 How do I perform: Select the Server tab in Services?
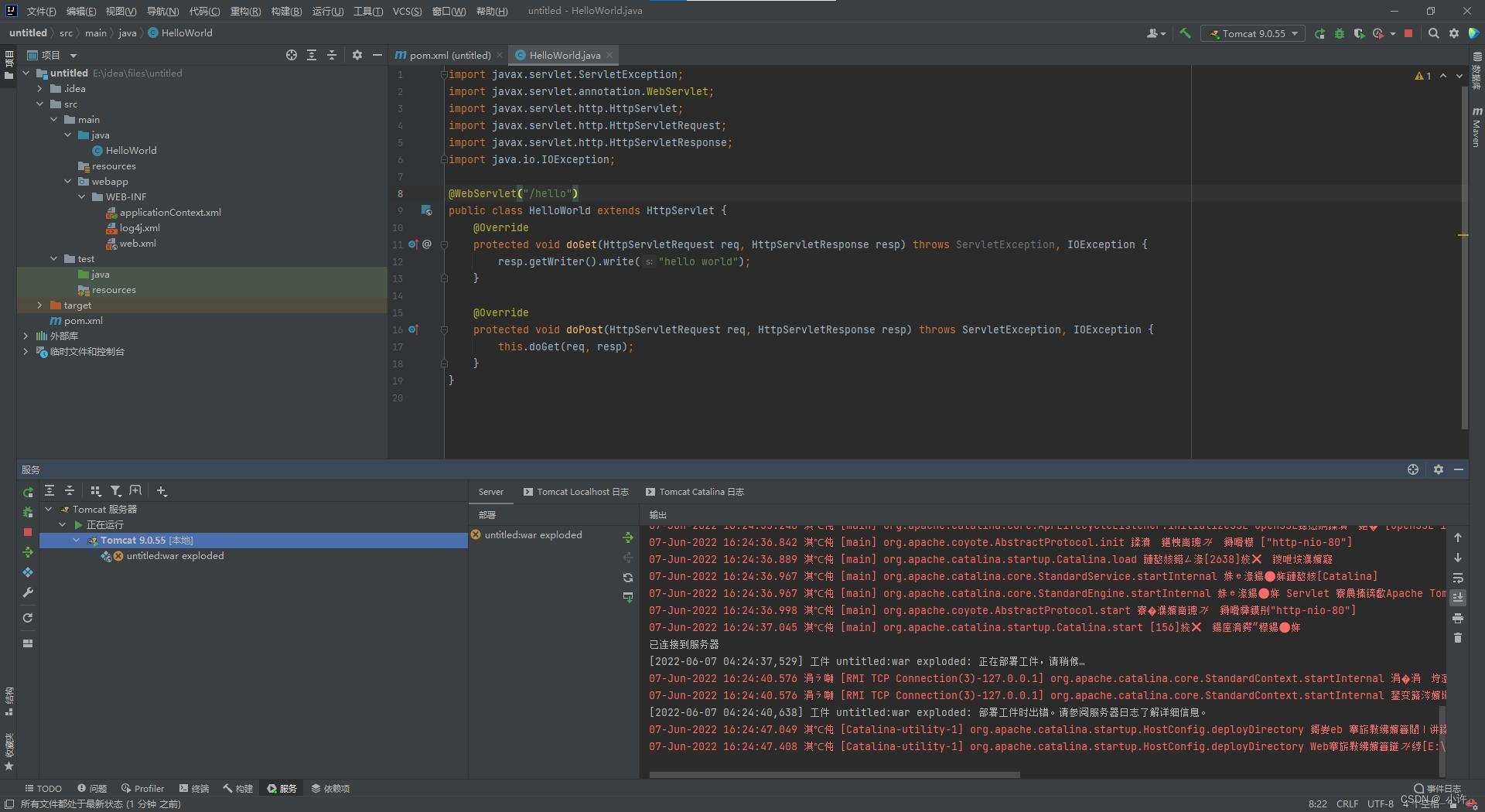click(x=490, y=492)
